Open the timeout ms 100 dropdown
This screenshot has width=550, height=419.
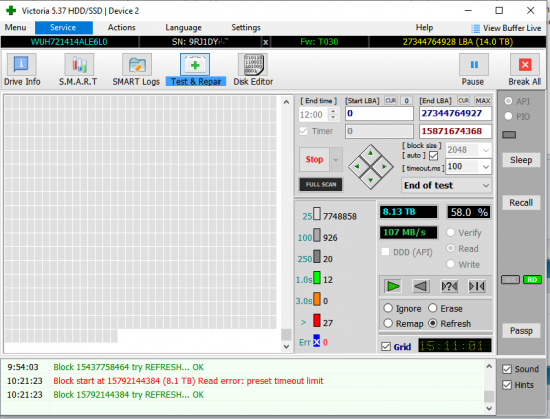pos(486,167)
